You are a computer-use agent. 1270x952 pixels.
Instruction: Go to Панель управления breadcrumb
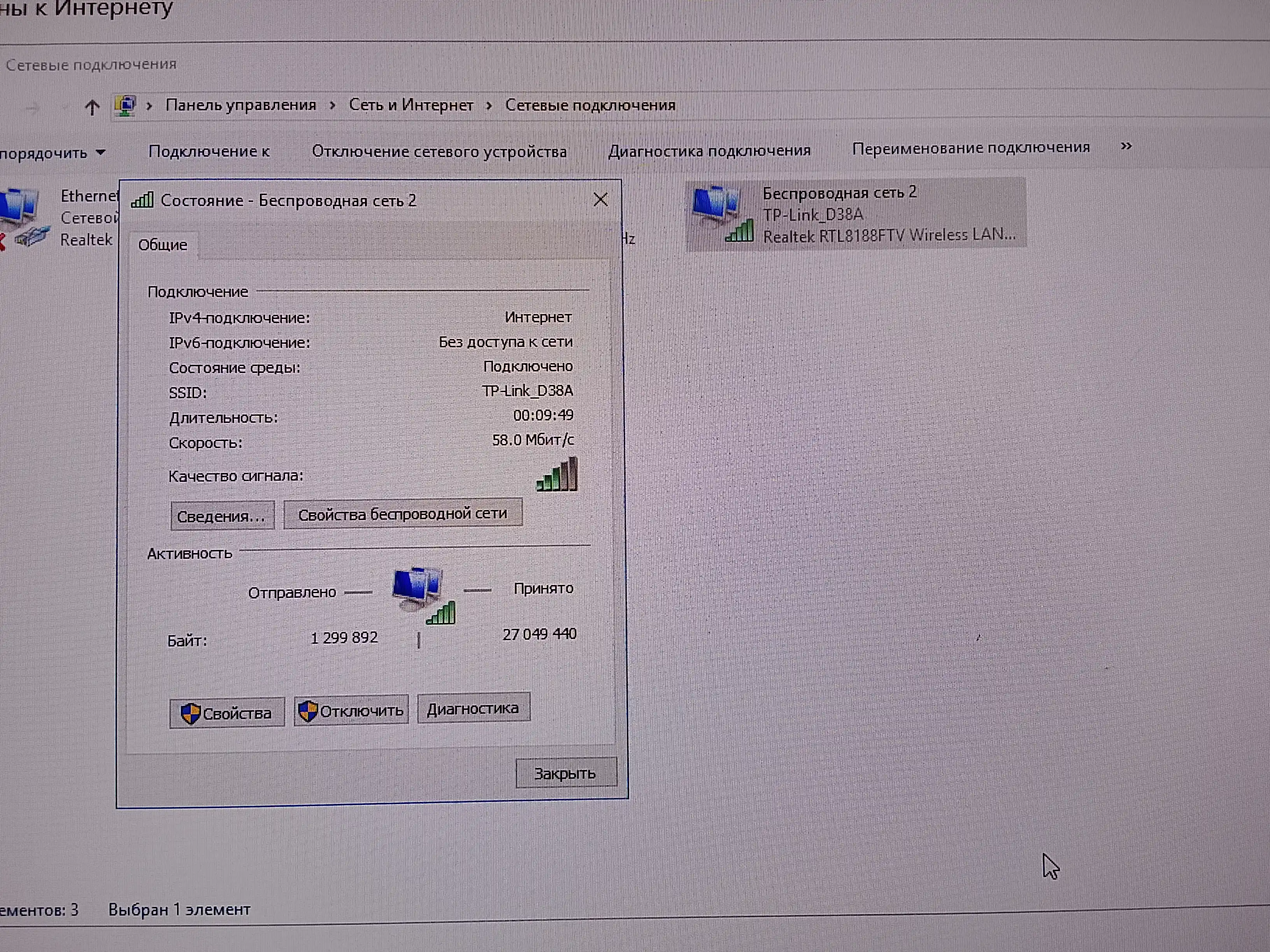(240, 105)
